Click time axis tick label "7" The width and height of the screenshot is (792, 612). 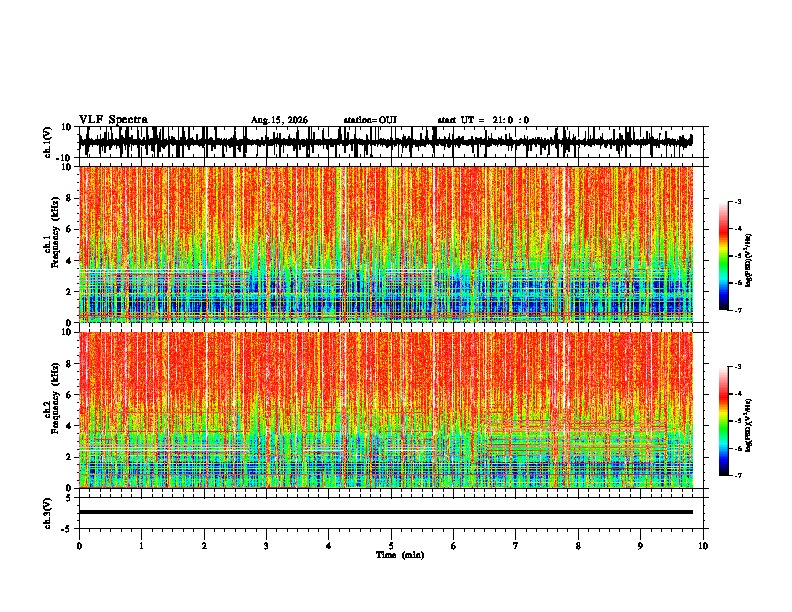[516, 546]
